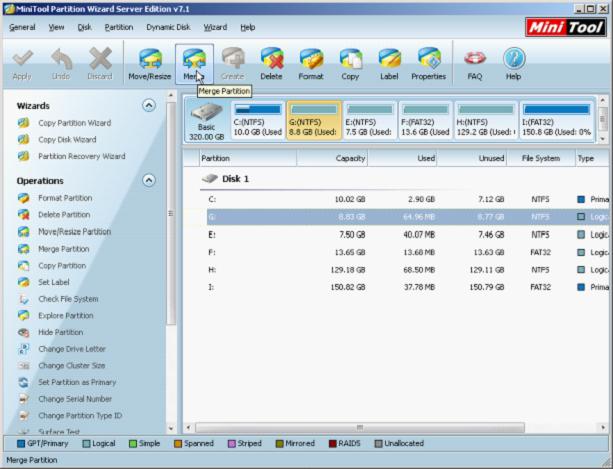This screenshot has height=469, width=613.
Task: Select F:(FAT32) block in disk map
Action: (x=425, y=120)
